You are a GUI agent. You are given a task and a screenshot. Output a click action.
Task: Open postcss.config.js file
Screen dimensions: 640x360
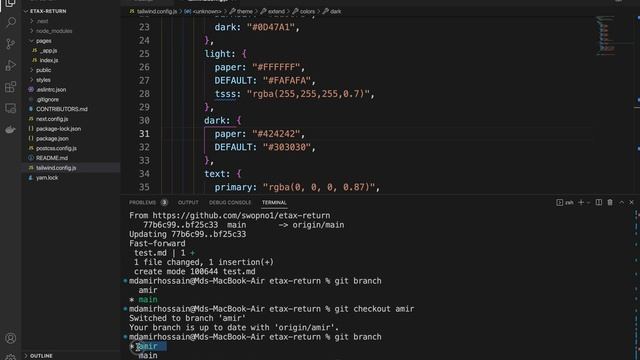[x=56, y=149]
